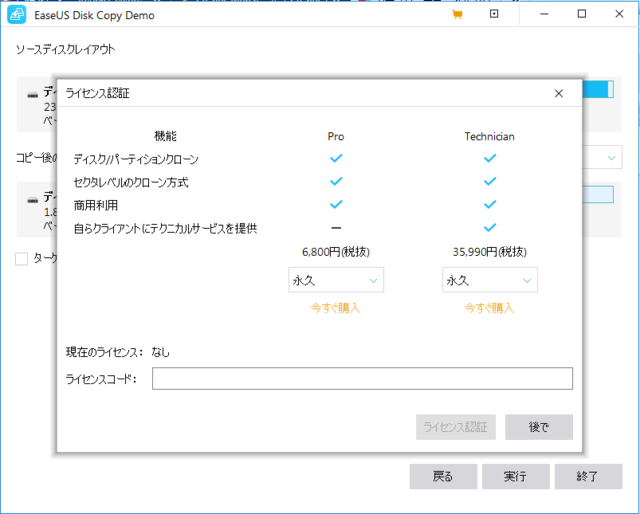
Task: Open the Pro 永久 license term dropdown
Action: (x=336, y=280)
